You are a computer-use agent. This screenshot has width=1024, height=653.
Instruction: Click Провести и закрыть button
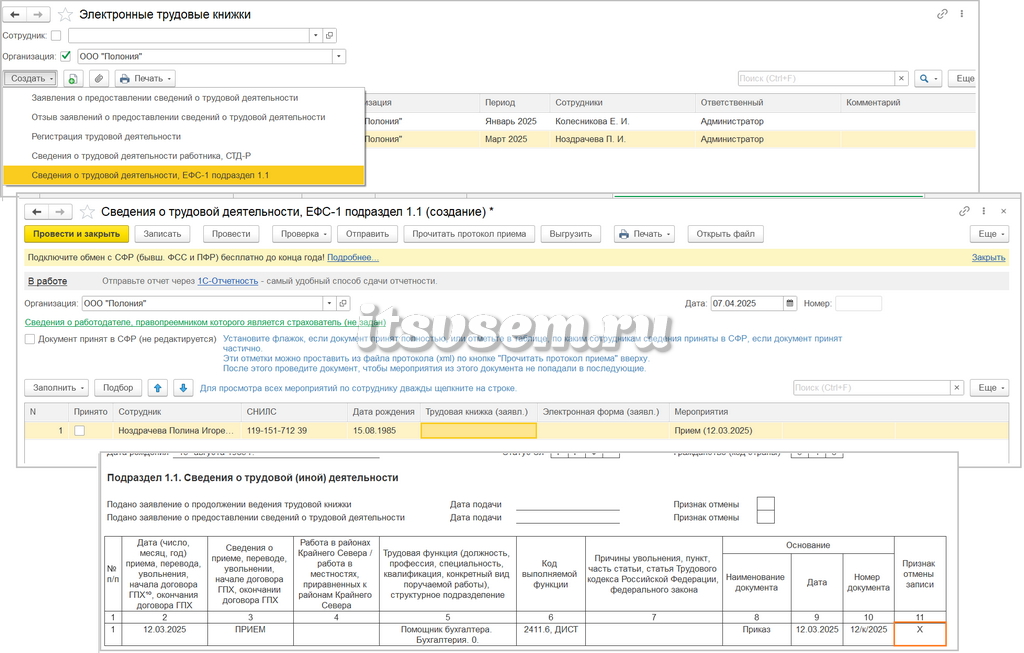click(x=76, y=234)
